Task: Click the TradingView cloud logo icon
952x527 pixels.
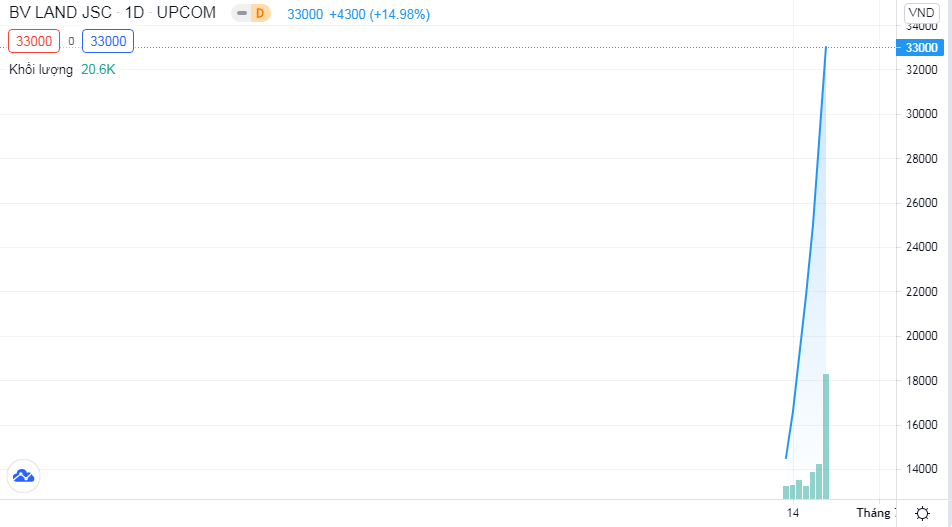Action: 23,476
